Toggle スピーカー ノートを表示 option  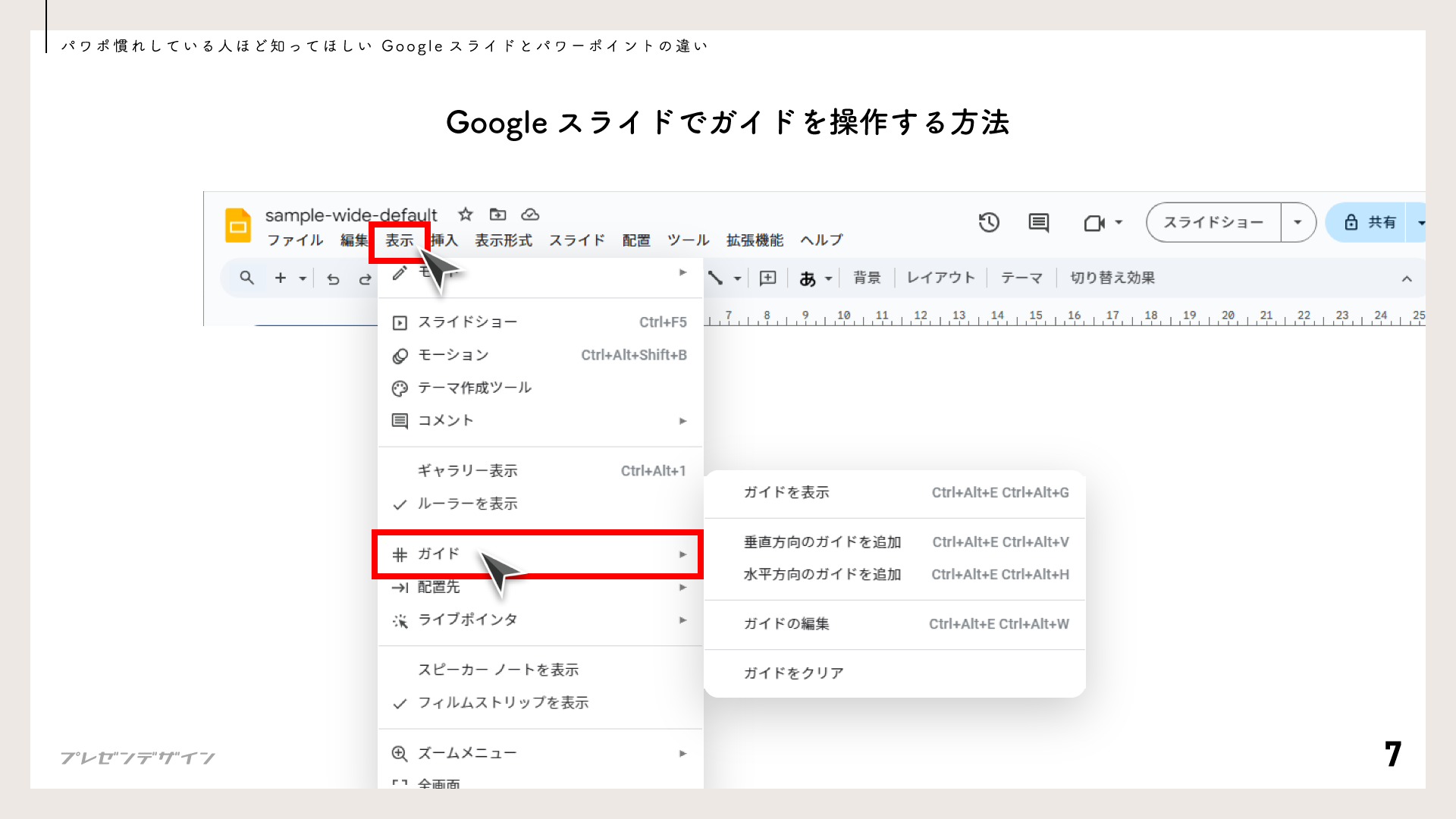coord(541,670)
